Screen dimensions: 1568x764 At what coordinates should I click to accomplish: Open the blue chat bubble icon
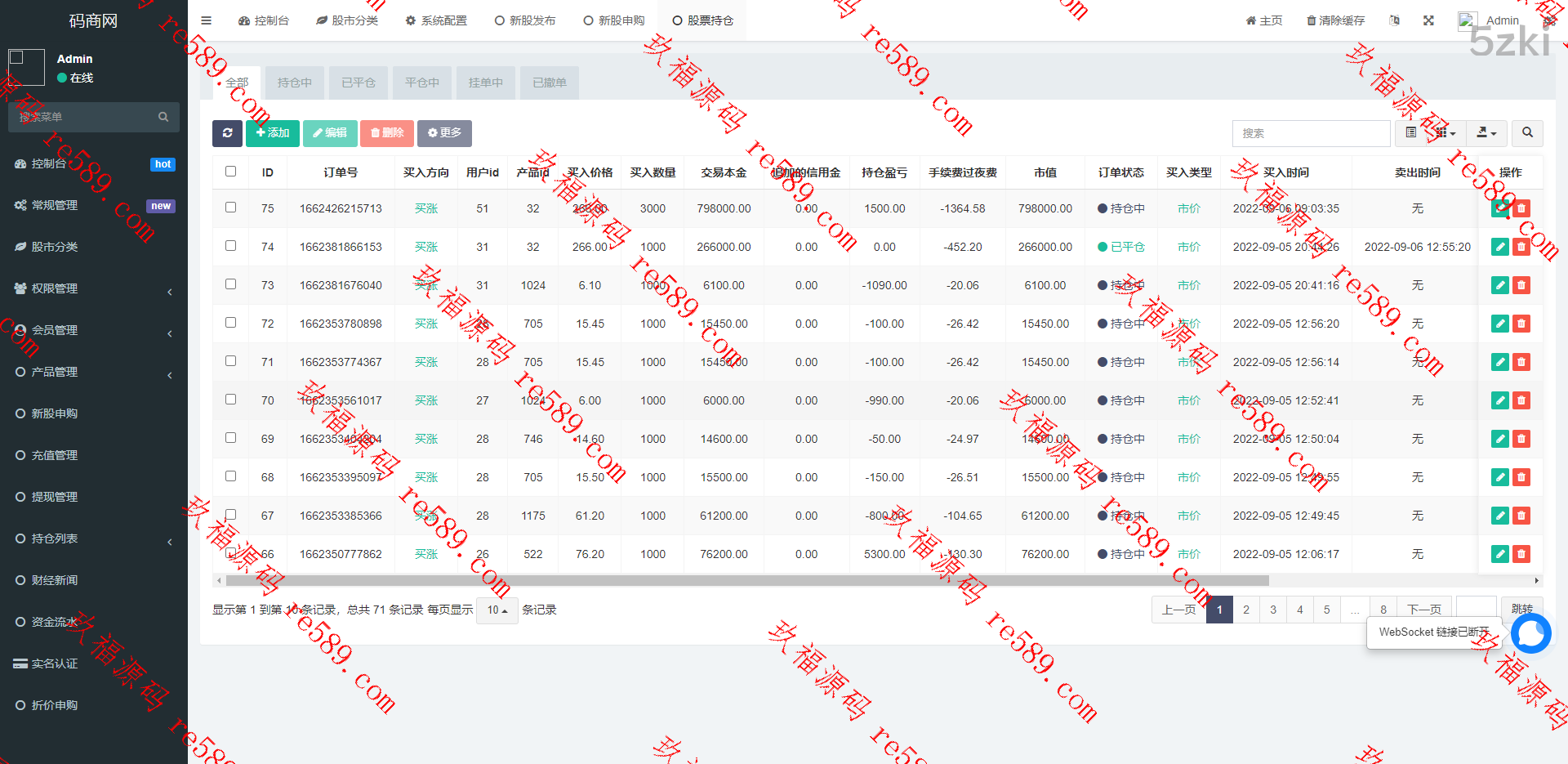1530,633
